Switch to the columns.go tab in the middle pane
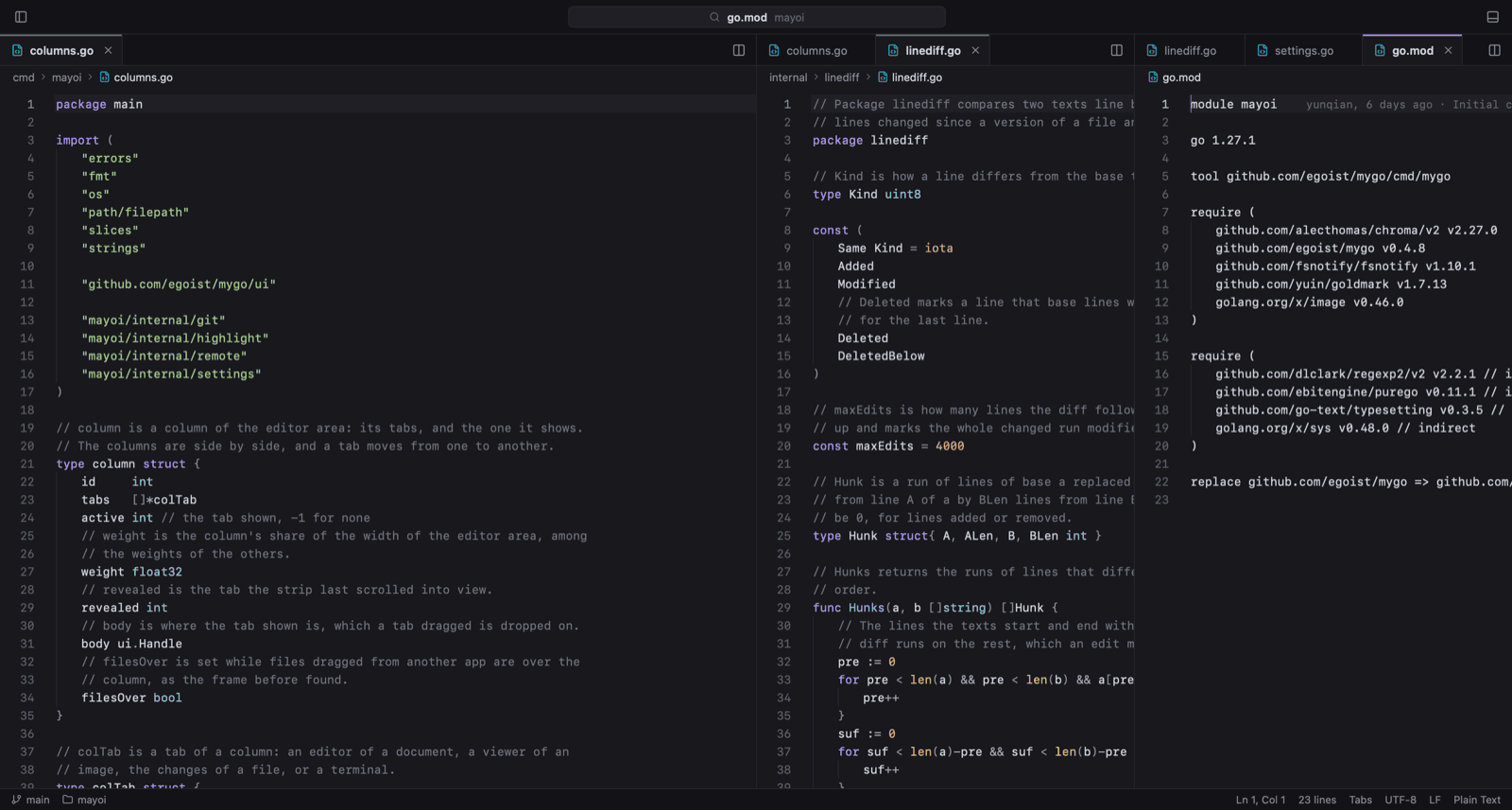 [x=816, y=50]
